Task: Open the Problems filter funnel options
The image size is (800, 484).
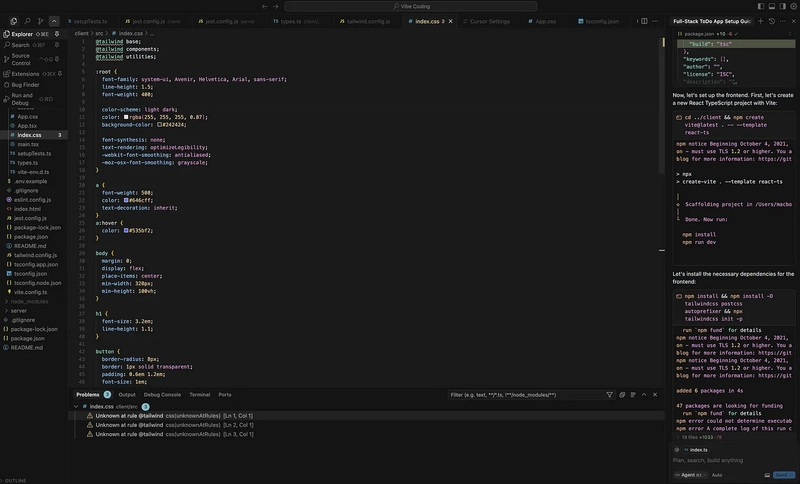Action: (x=609, y=395)
